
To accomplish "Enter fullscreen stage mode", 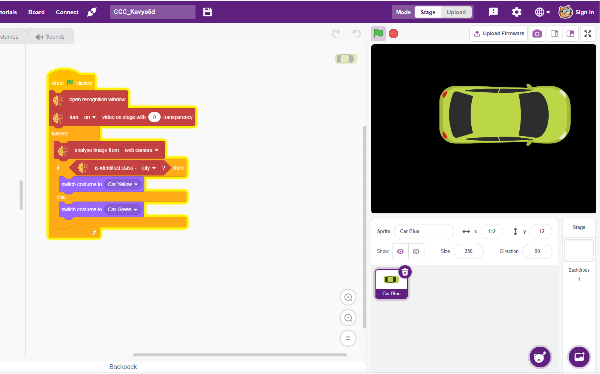I will coord(588,34).
